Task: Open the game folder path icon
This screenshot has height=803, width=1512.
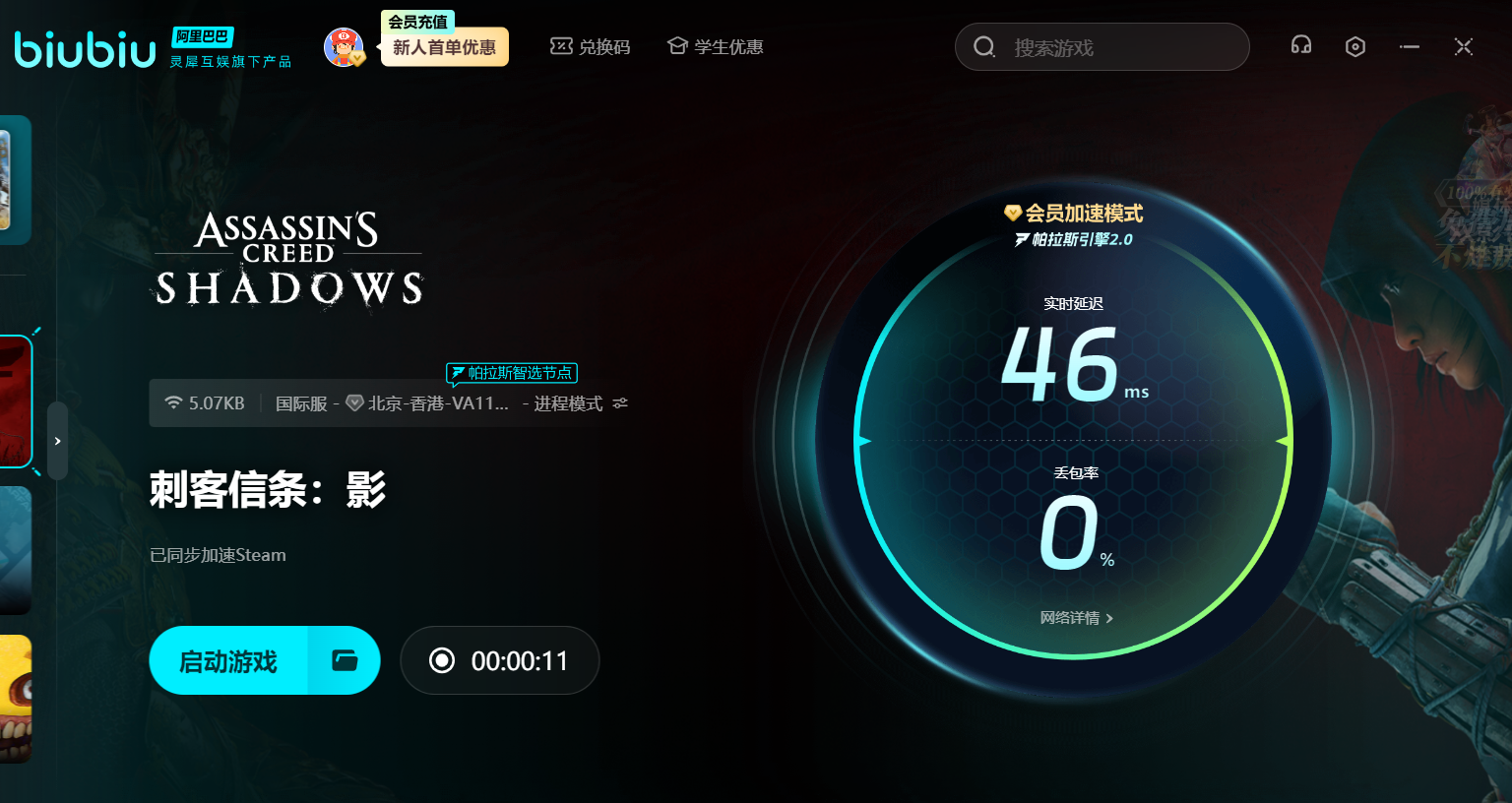Action: tap(345, 660)
